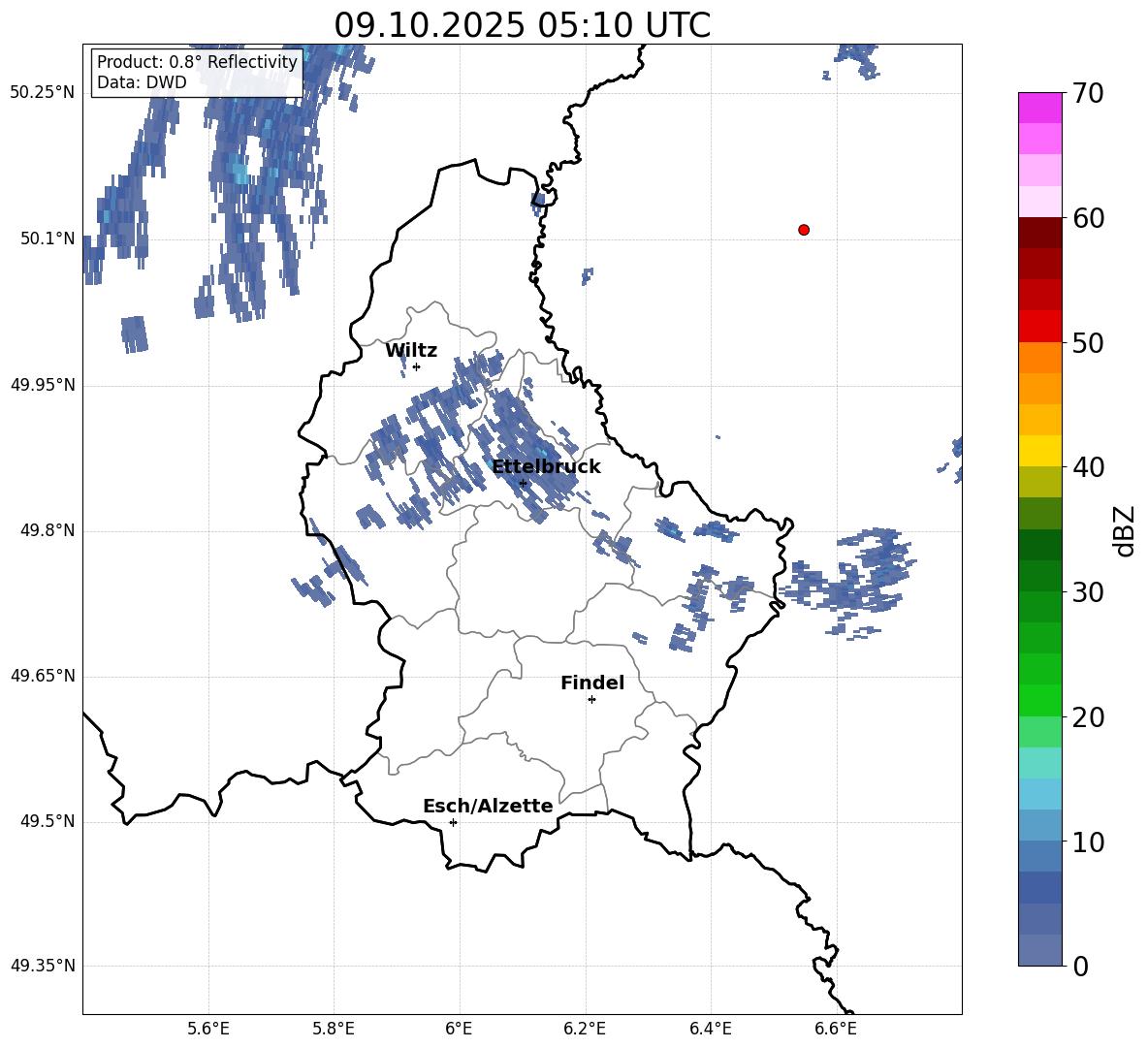The image size is (1148, 1048).
Task: Click the latitude label 49.35°N
Action: [x=44, y=966]
